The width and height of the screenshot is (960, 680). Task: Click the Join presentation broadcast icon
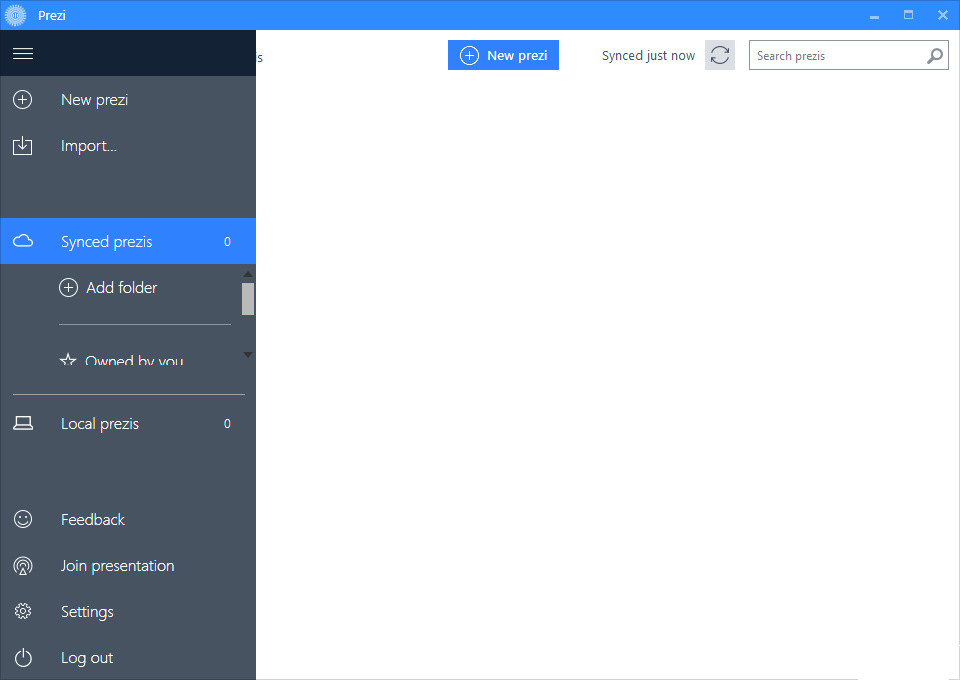[23, 566]
